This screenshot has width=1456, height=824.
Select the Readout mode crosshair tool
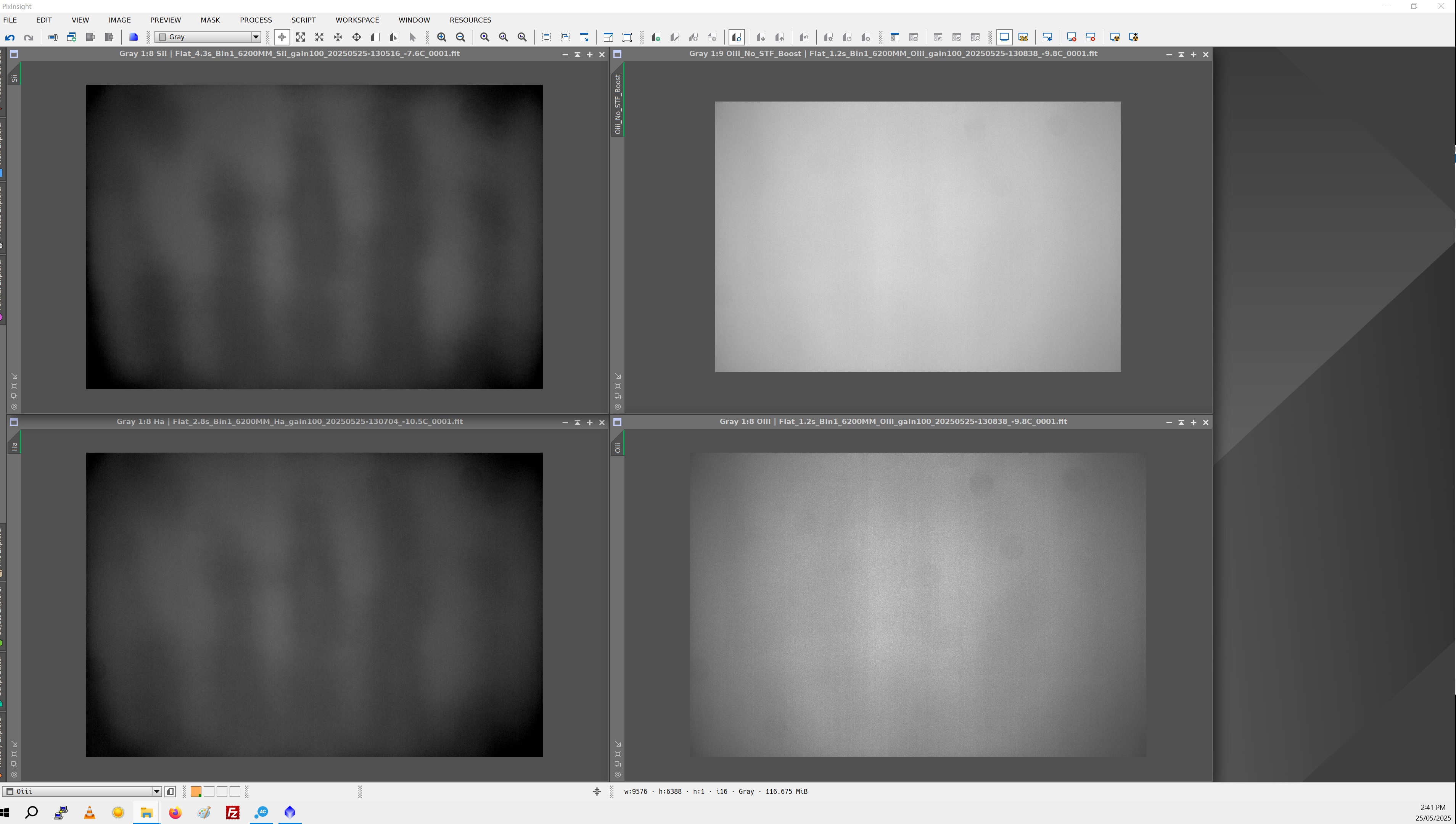click(282, 37)
